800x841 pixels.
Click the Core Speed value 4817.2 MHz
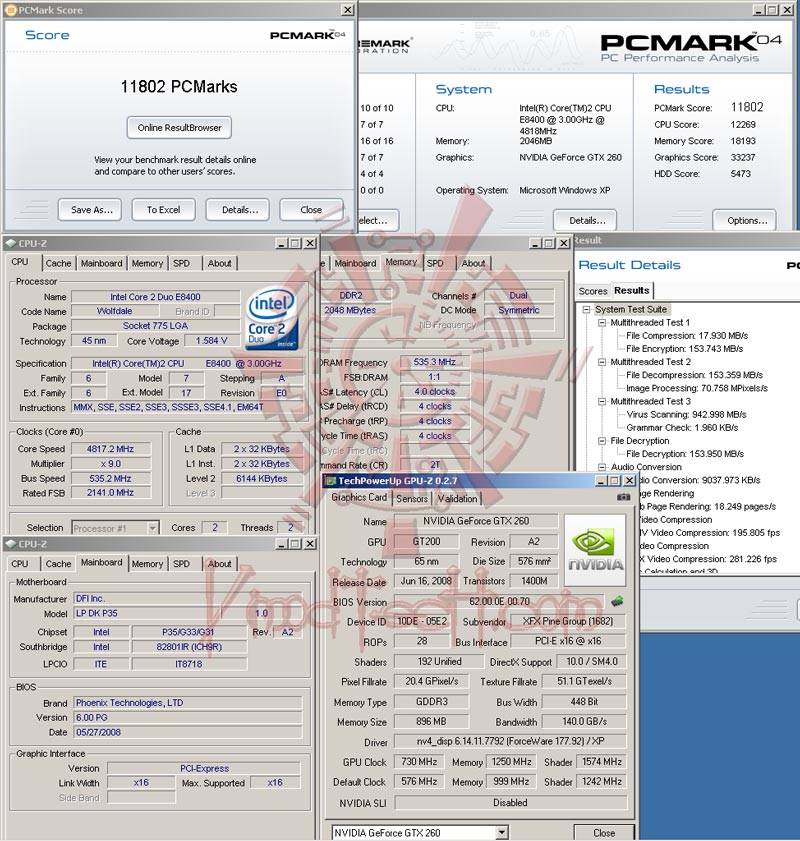click(110, 449)
